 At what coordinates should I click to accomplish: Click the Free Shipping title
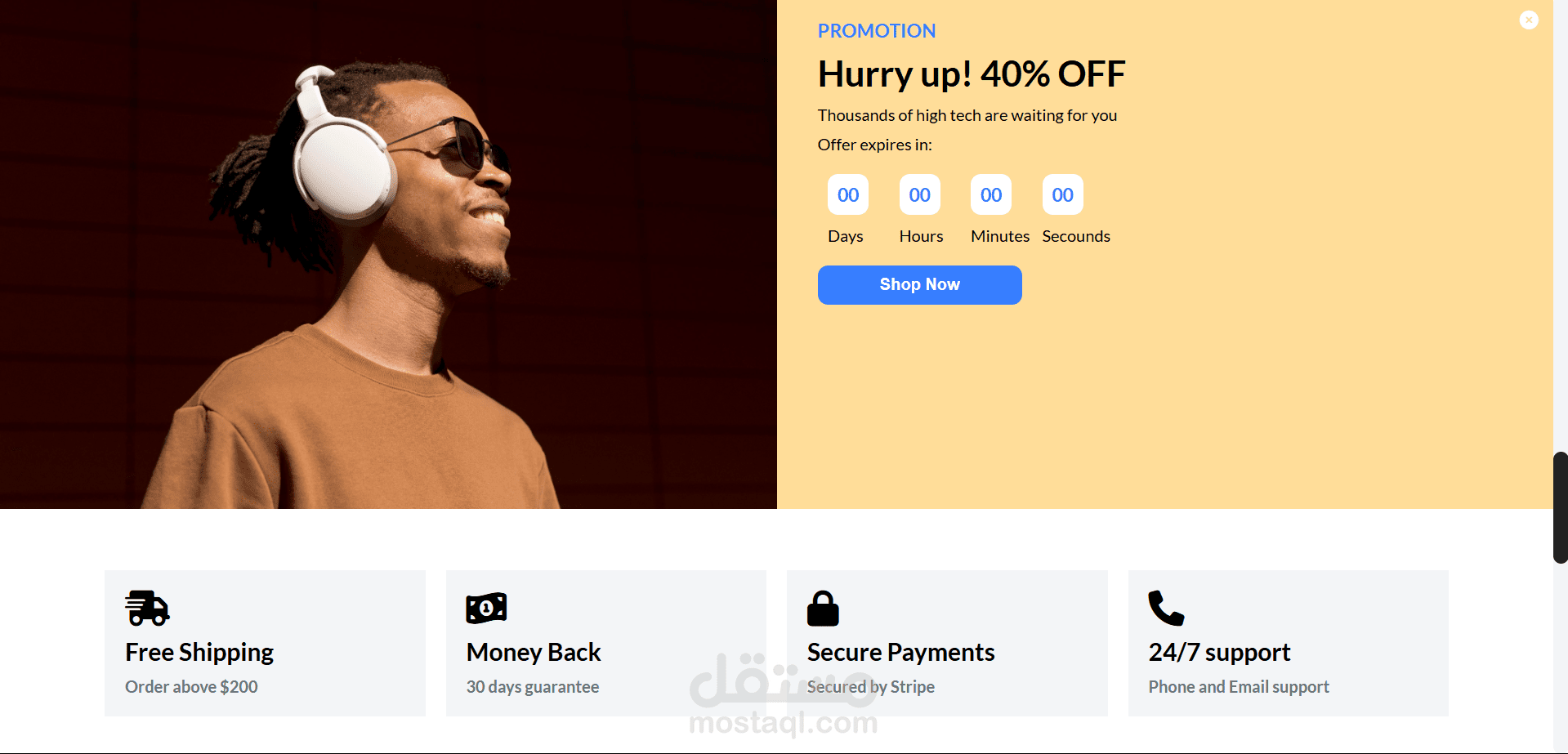[199, 653]
